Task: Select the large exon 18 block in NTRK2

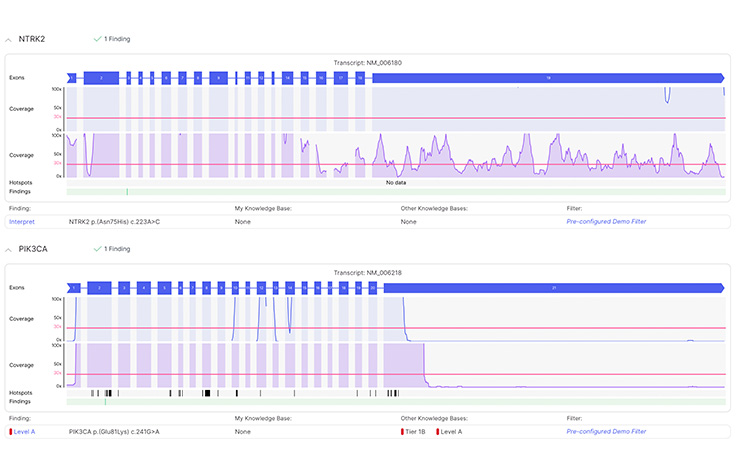Action: (x=548, y=77)
